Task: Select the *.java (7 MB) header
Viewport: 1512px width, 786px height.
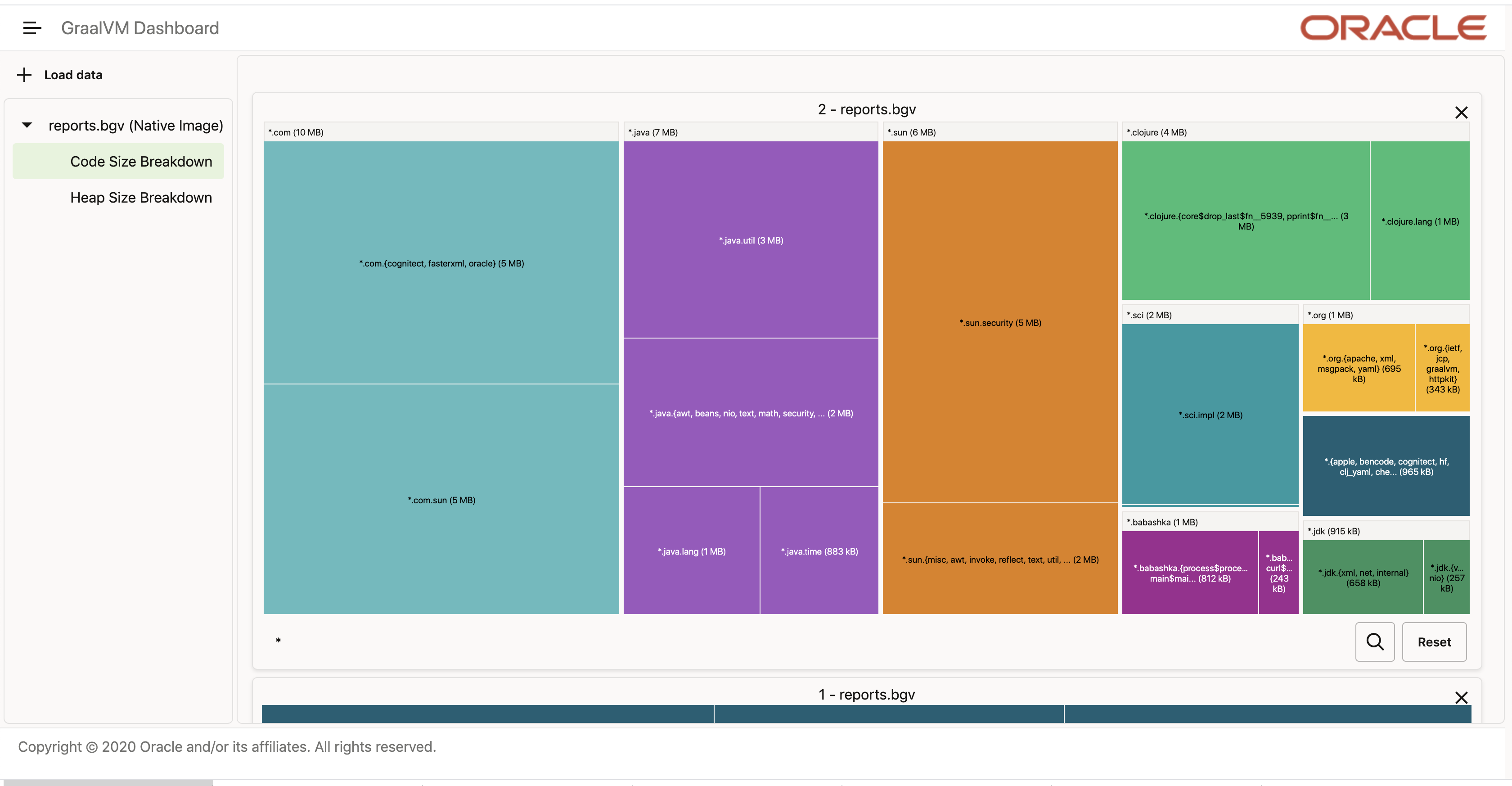Action: click(751, 132)
